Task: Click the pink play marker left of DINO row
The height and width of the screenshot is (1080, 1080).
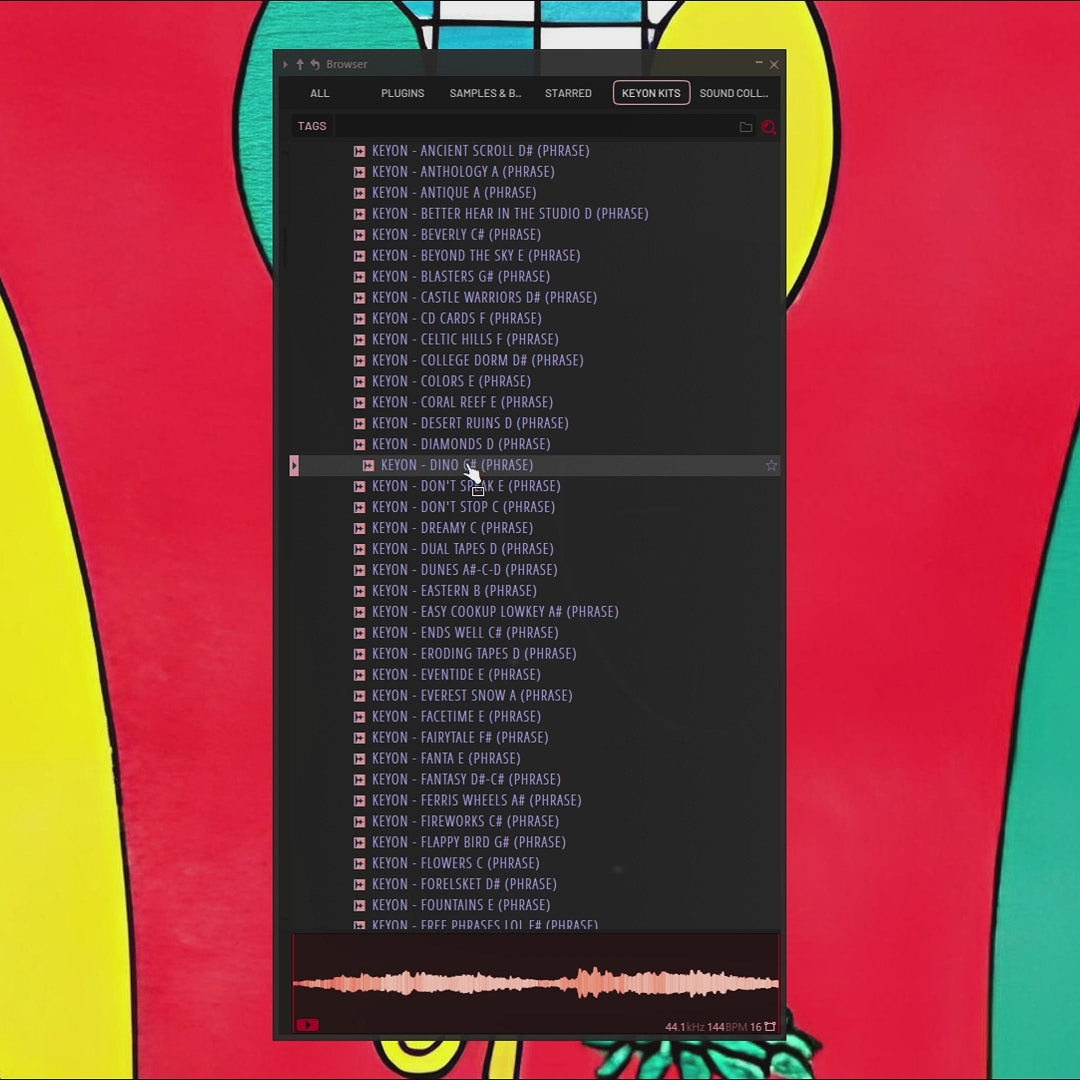Action: (x=294, y=465)
